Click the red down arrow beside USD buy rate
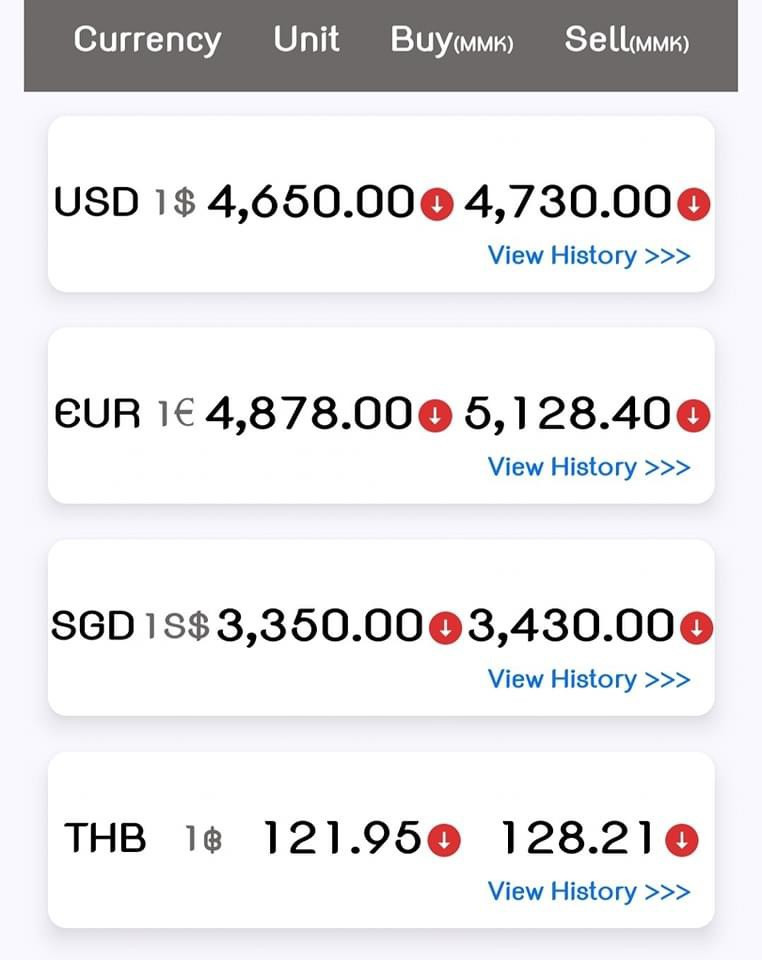Screen dimensions: 762x960 436,205
